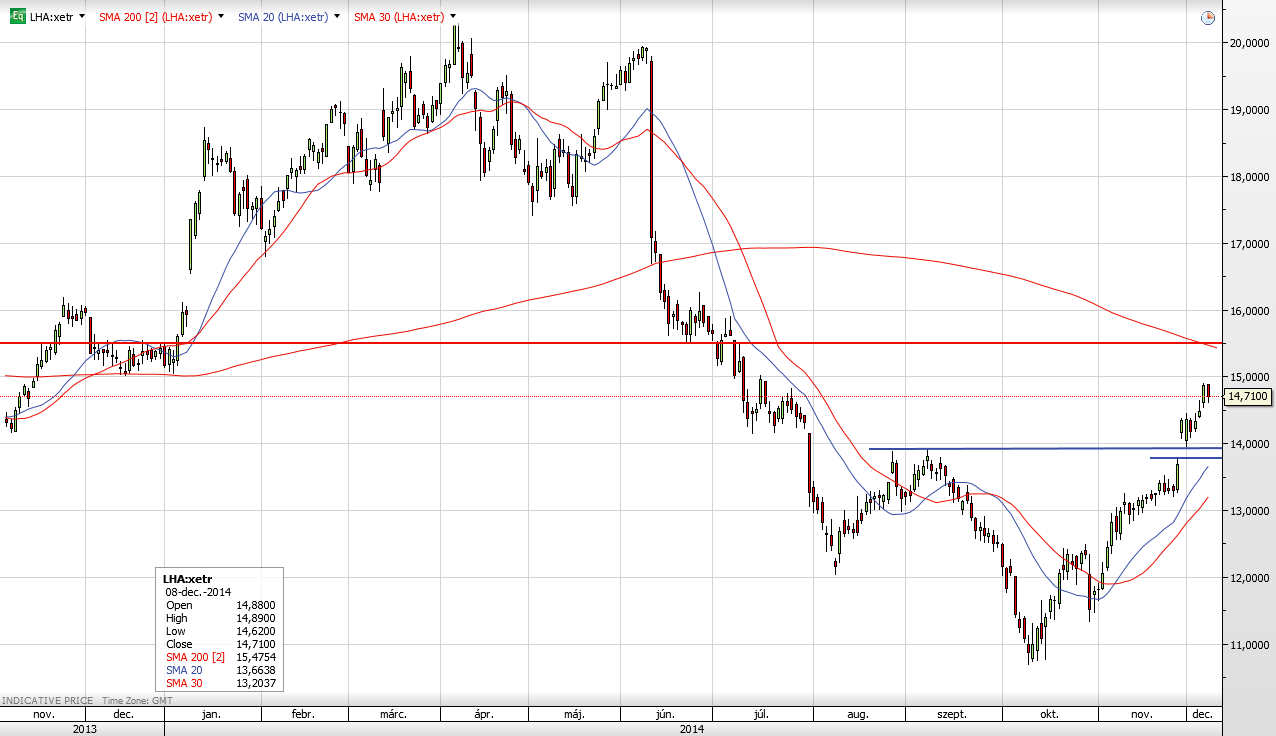This screenshot has width=1276, height=736.
Task: Open the clock time-settings icon above price axis
Action: [1208, 17]
